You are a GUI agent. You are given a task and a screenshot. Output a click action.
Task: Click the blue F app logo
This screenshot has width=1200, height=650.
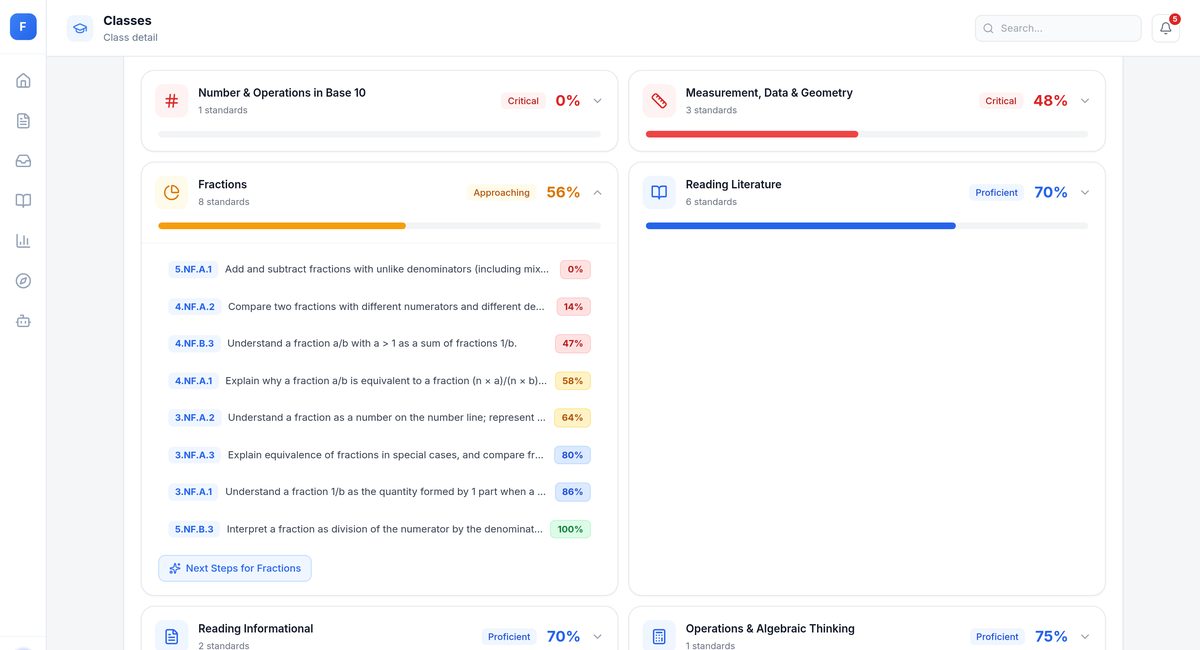point(23,27)
